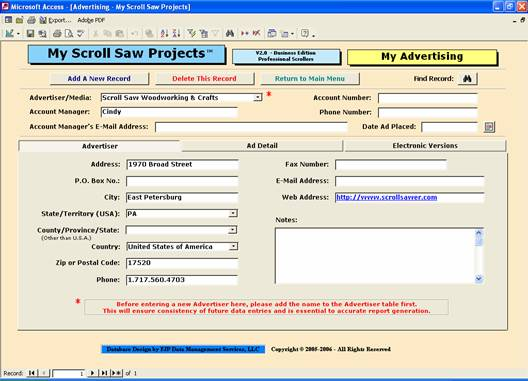Expand the New Object dropdown arrow
Screen dimensions: 528x381
292,34
